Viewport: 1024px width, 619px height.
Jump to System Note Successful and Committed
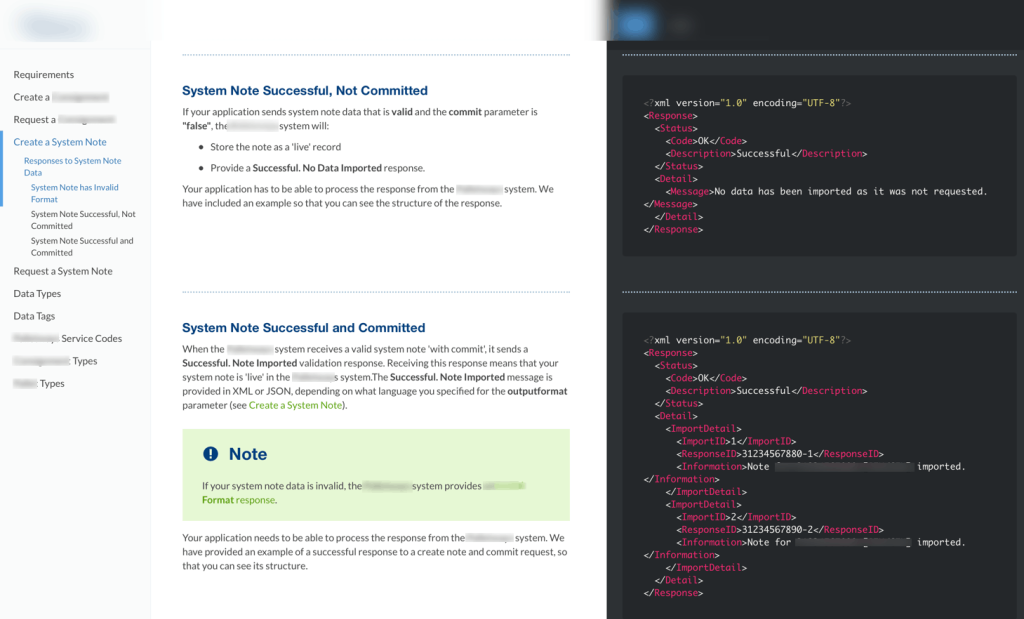pos(82,247)
